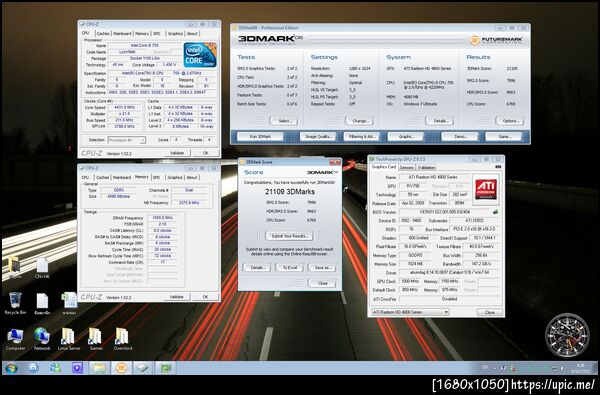This screenshot has height=395, width=600.
Task: Click the Game button in 3DMark06
Action: [504, 137]
